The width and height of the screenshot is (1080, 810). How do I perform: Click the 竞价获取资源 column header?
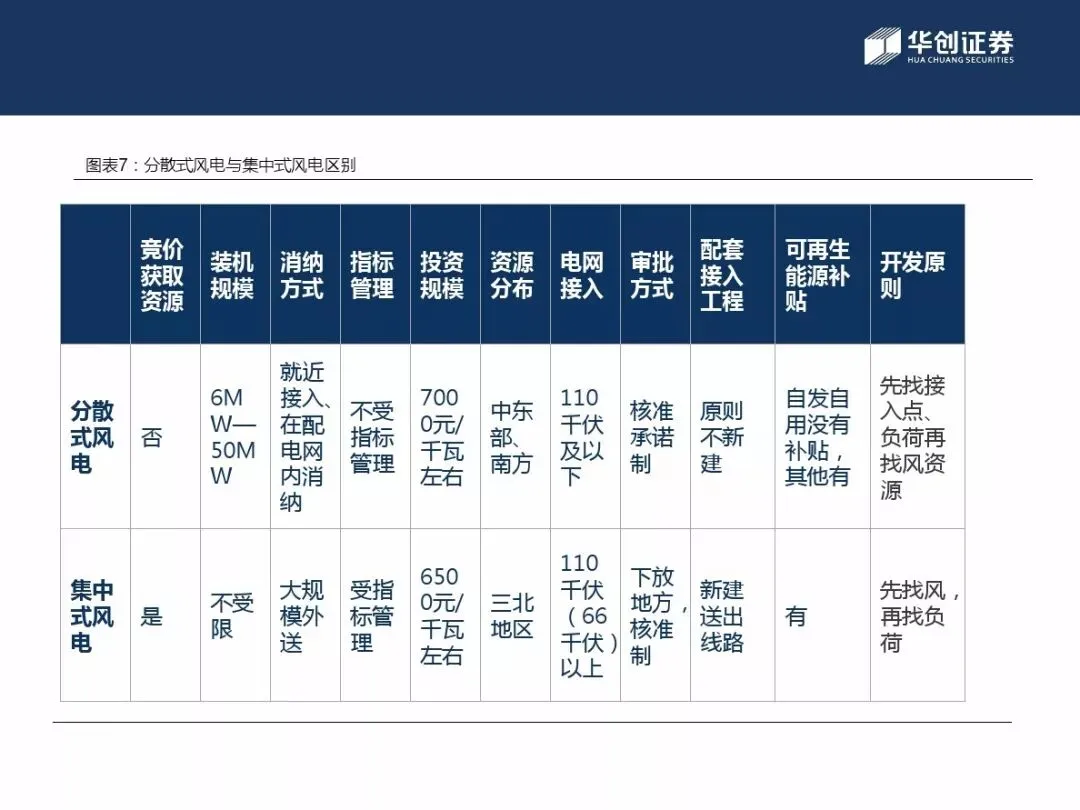(x=165, y=274)
